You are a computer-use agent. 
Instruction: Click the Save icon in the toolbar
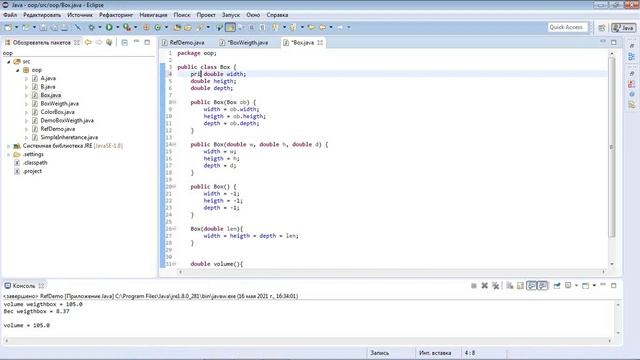(43, 27)
